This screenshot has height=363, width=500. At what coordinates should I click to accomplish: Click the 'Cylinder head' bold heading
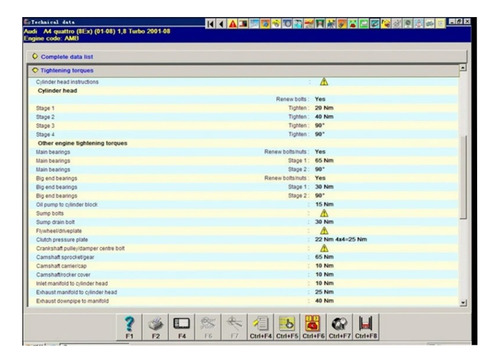coord(57,91)
